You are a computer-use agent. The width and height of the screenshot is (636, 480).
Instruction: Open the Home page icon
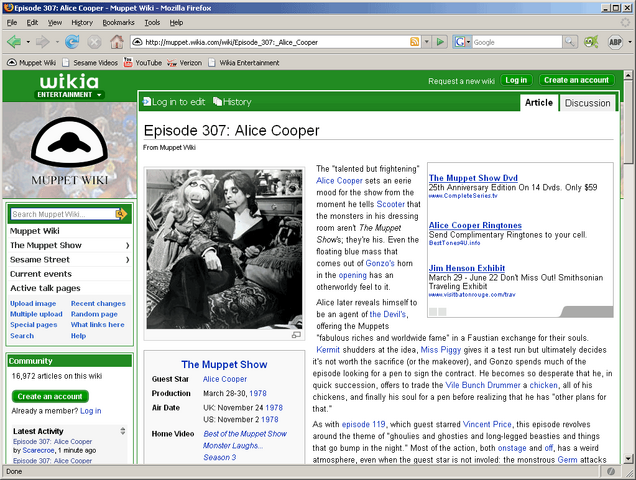(x=117, y=41)
